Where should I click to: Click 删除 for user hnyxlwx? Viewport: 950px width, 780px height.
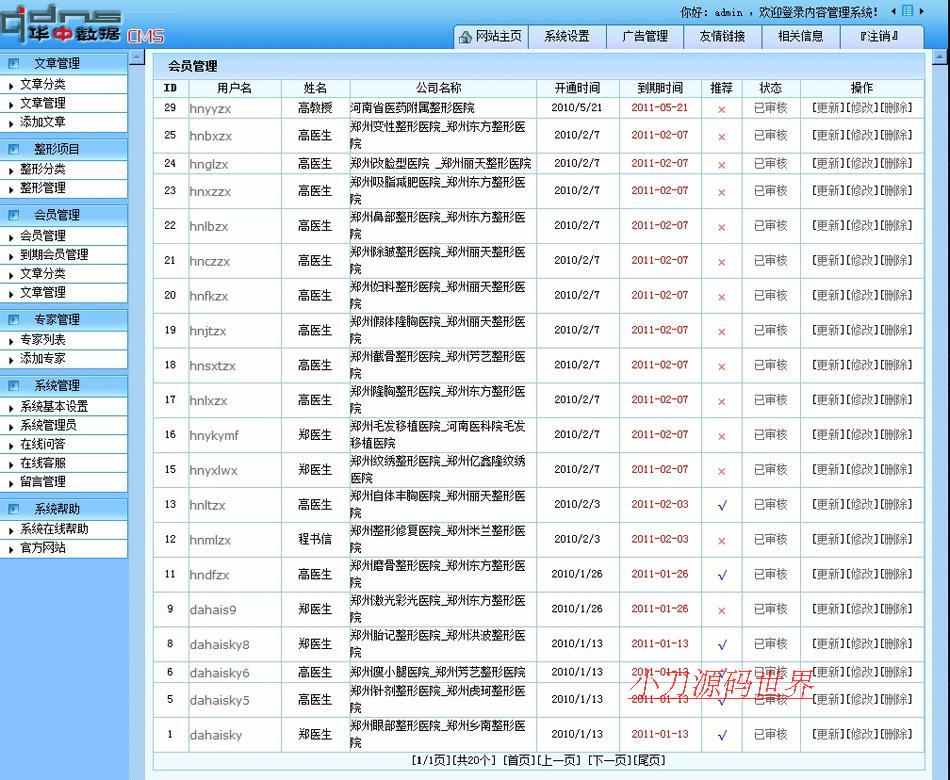point(896,469)
